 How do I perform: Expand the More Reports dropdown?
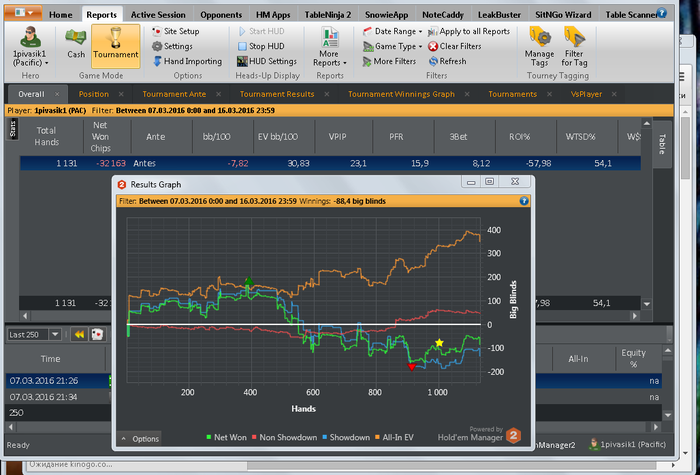329,47
